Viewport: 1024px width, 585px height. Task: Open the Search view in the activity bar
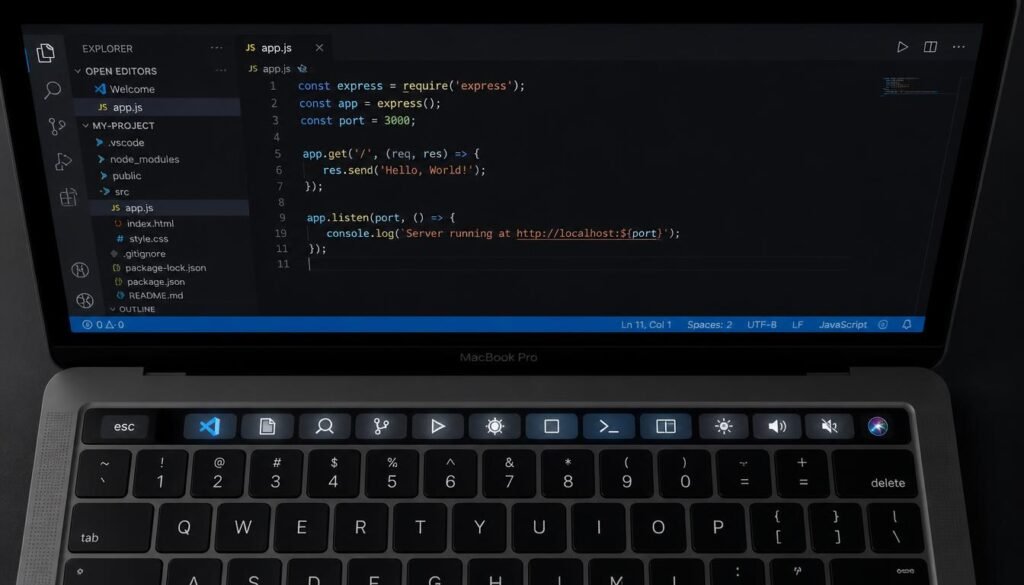tap(52, 89)
